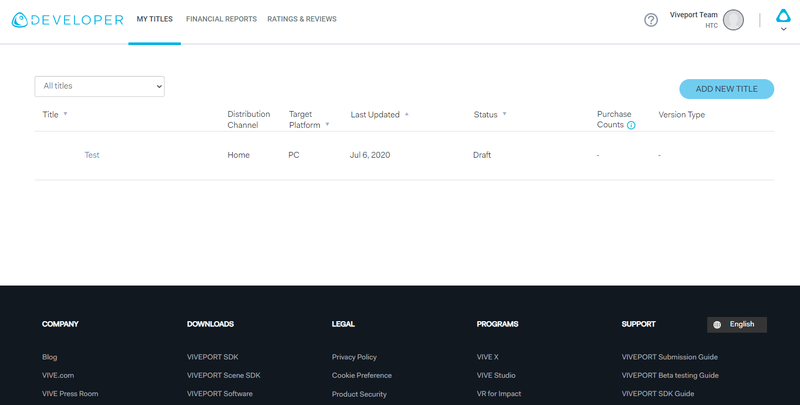Open the Test title link

pos(92,155)
